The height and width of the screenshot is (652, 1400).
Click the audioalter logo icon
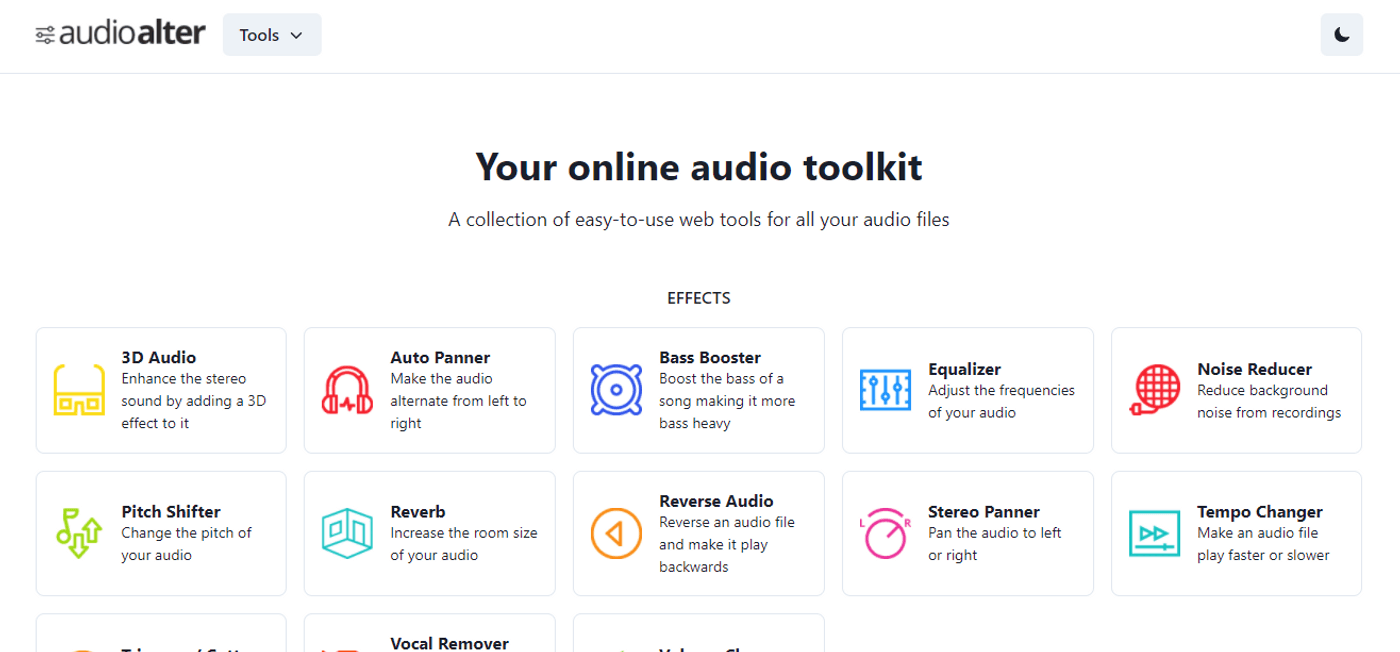click(x=44, y=33)
